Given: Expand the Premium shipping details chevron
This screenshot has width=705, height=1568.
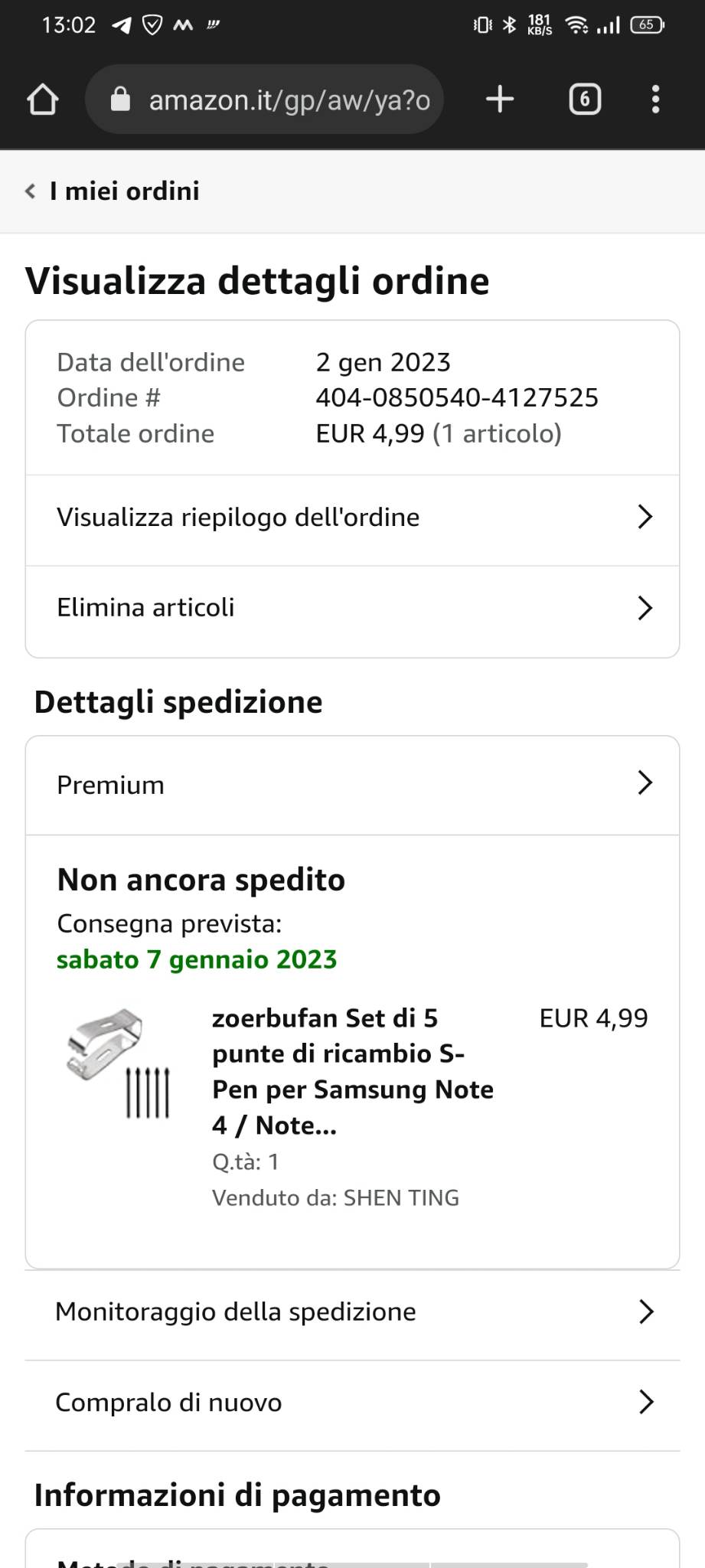Looking at the screenshot, I should 645,783.
